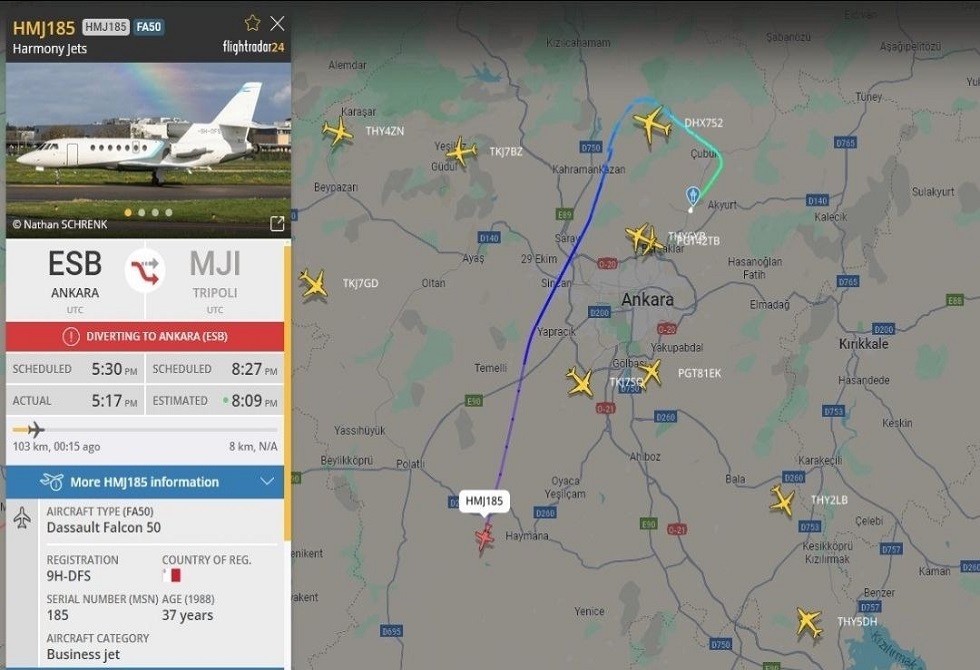Select the THY2LB aircraft icon

(x=782, y=501)
